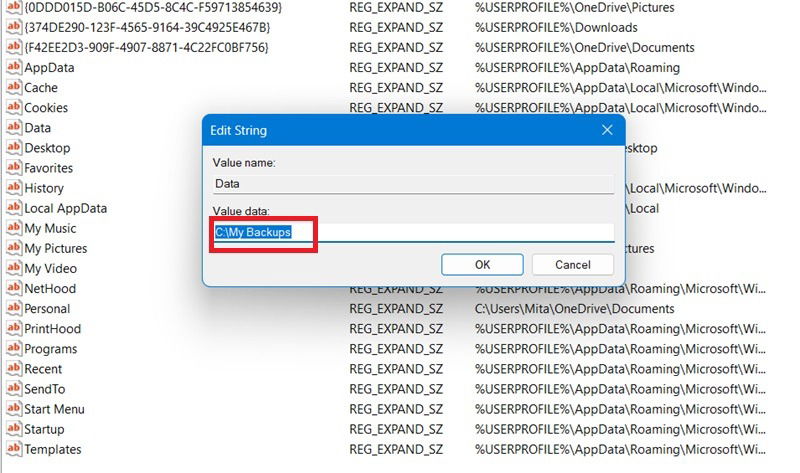Select icon of {0DDD015D-B06C...} value
This screenshot has height=473, width=800.
(14, 7)
